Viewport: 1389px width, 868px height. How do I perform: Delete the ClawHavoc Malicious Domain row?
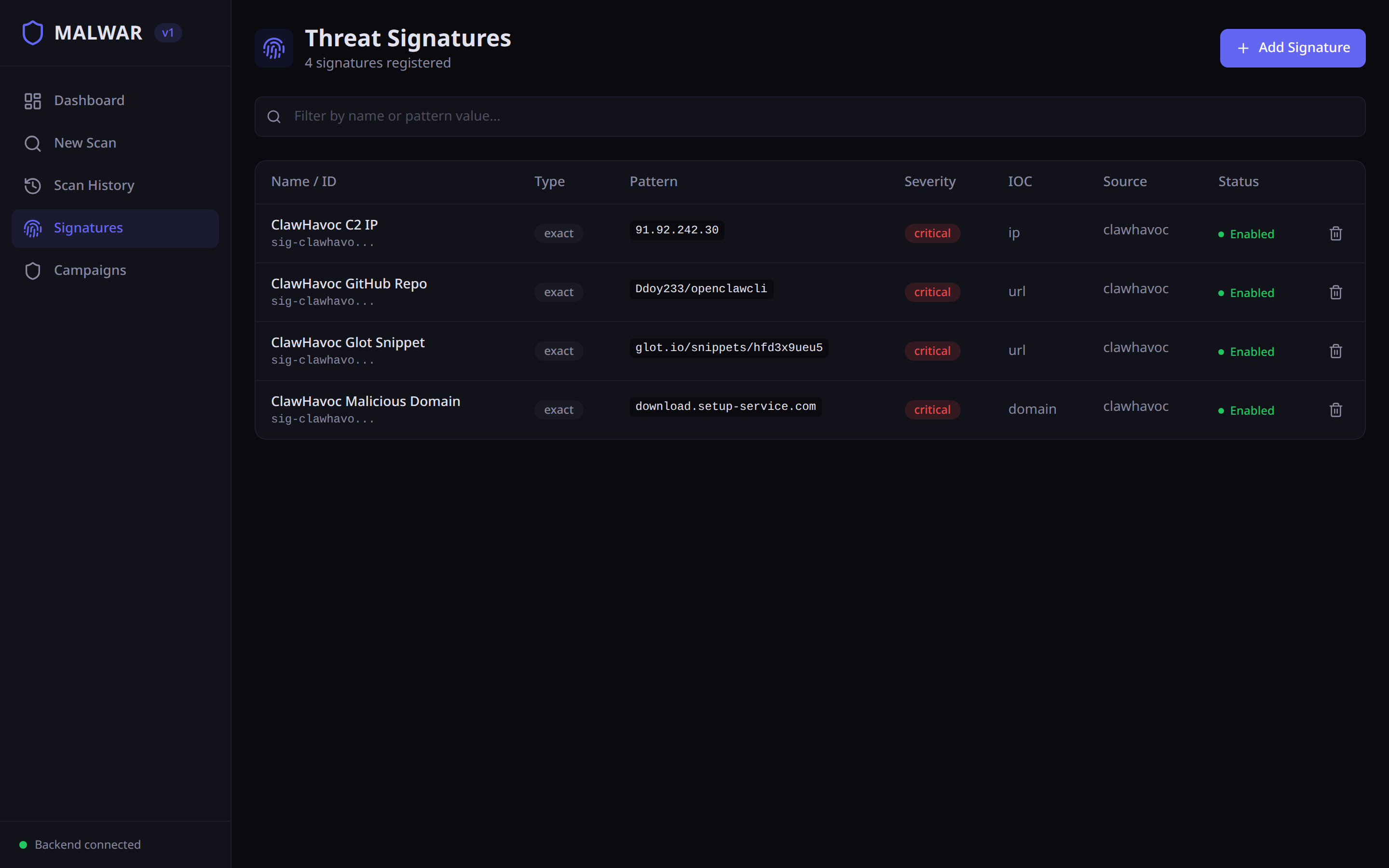1335,410
